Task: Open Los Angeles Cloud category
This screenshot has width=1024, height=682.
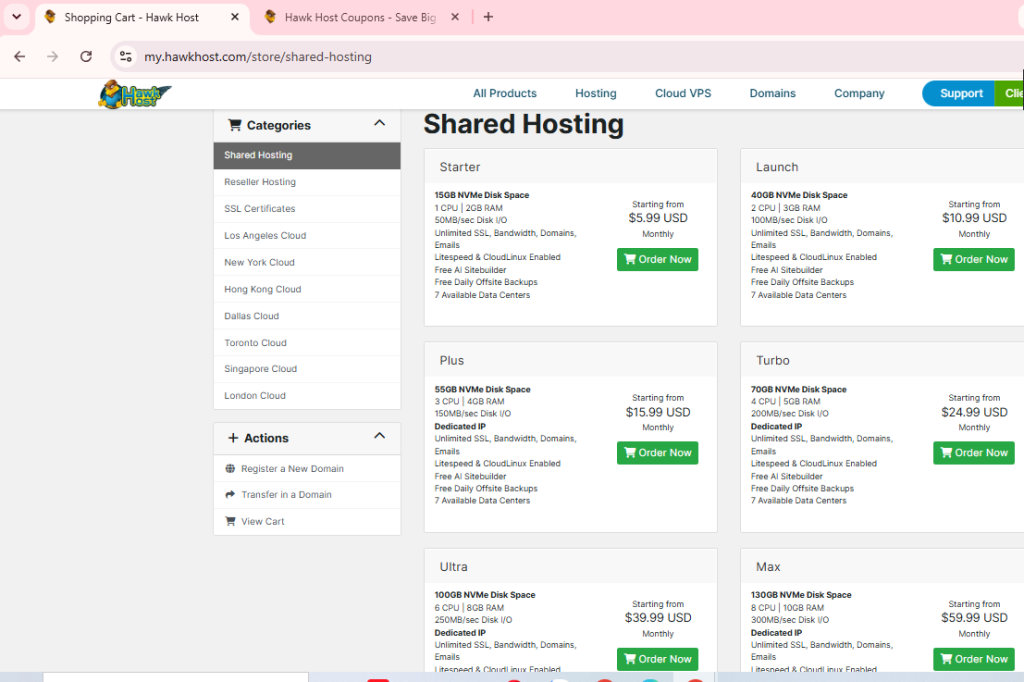Action: (307, 236)
